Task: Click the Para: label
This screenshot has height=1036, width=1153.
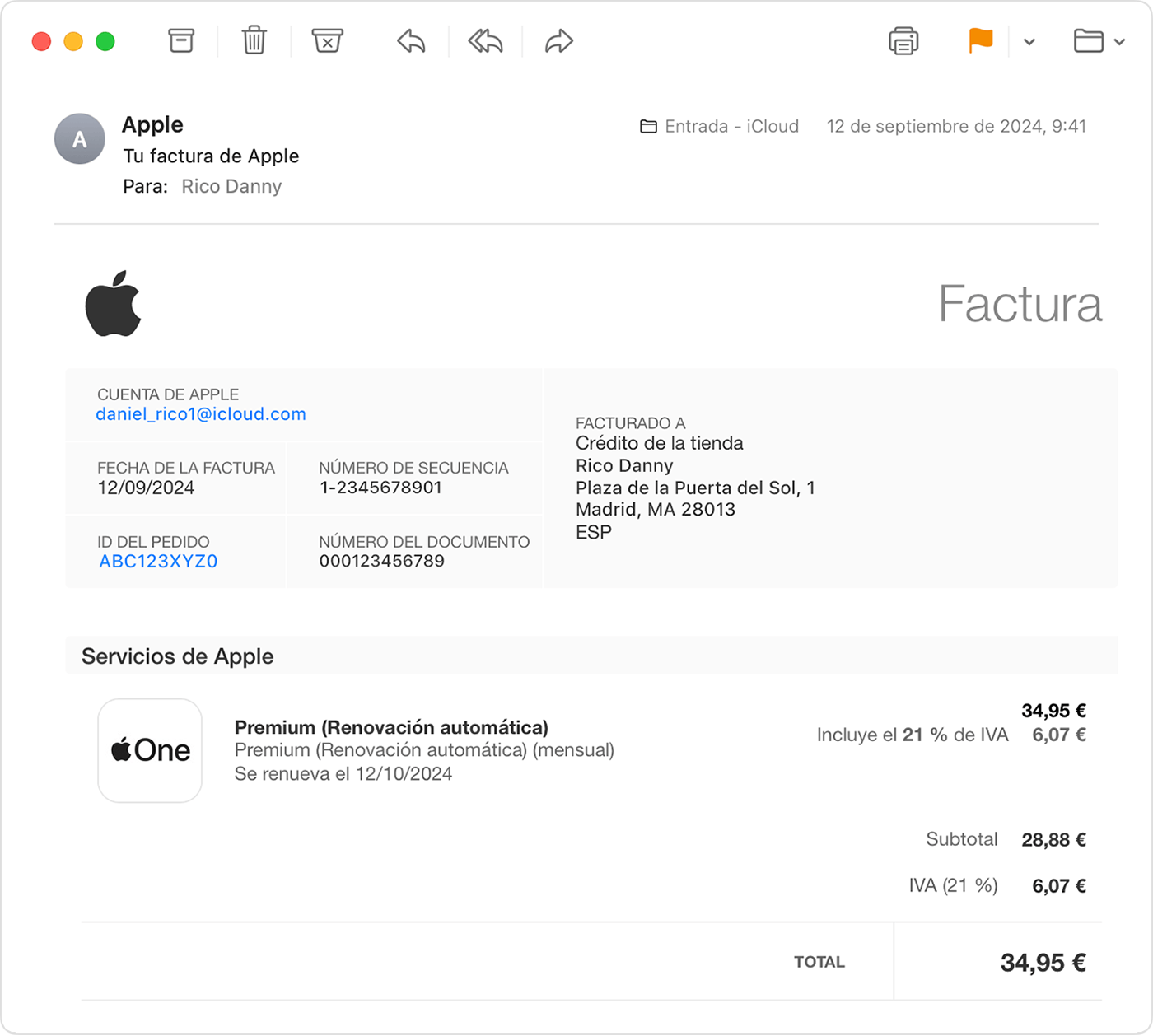Action: point(145,186)
